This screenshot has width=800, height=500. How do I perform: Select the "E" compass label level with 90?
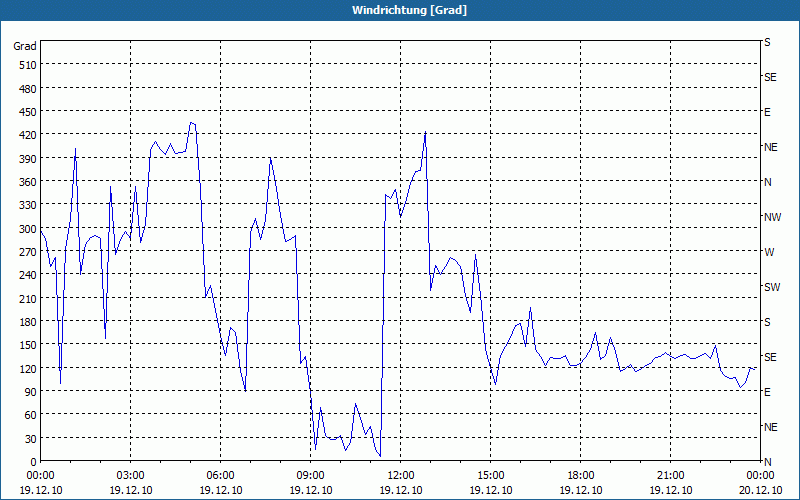pos(767,392)
